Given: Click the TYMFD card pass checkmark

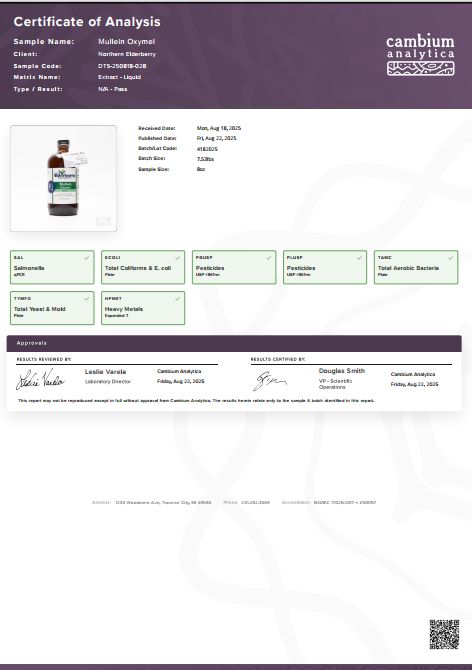Looking at the screenshot, I should coord(87,299).
